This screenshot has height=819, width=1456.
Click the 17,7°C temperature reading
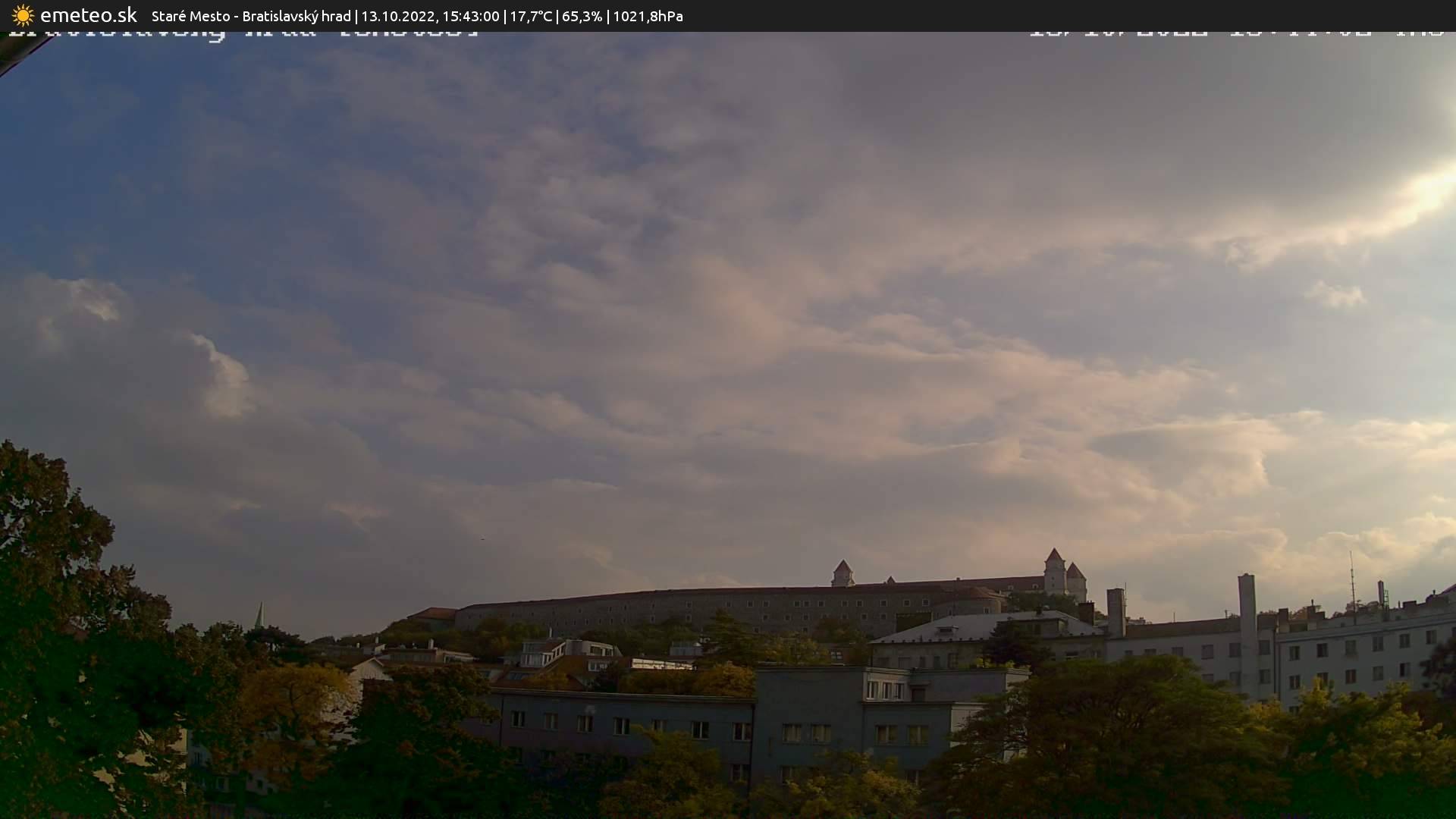pyautogui.click(x=530, y=16)
